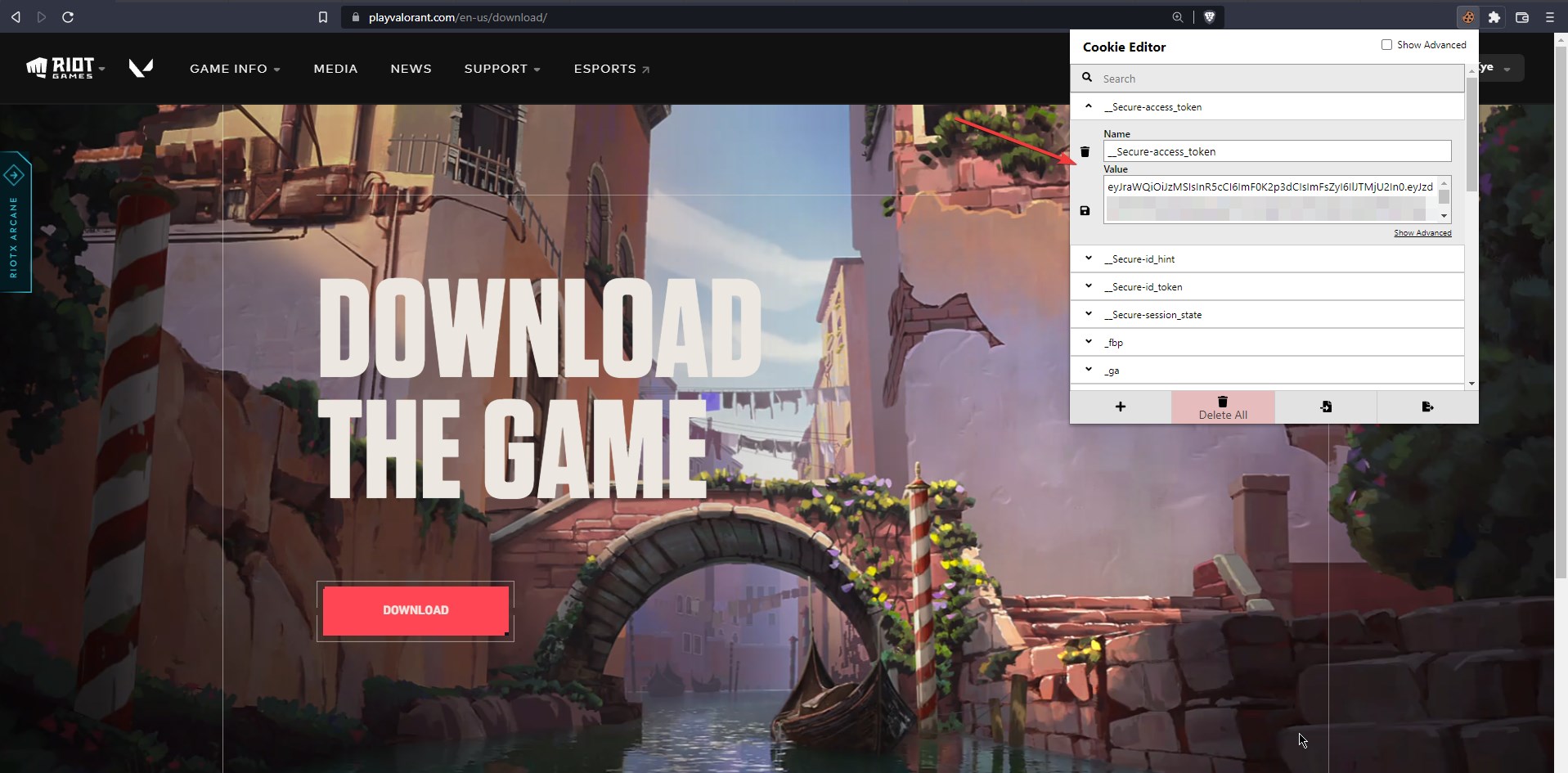Open the Riot X Arcane side tab

point(15,222)
